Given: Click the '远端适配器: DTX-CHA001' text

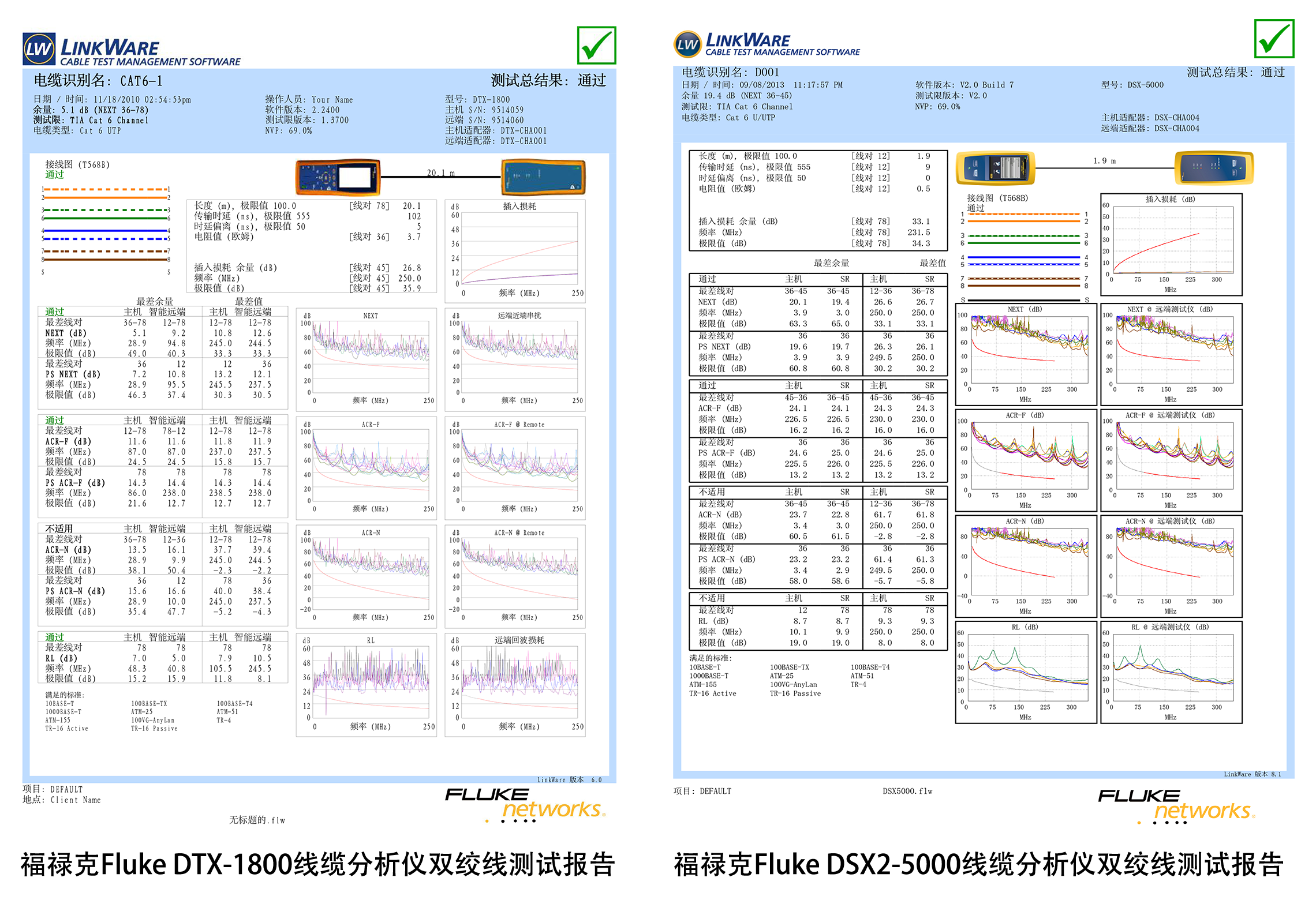Looking at the screenshot, I should 496,141.
